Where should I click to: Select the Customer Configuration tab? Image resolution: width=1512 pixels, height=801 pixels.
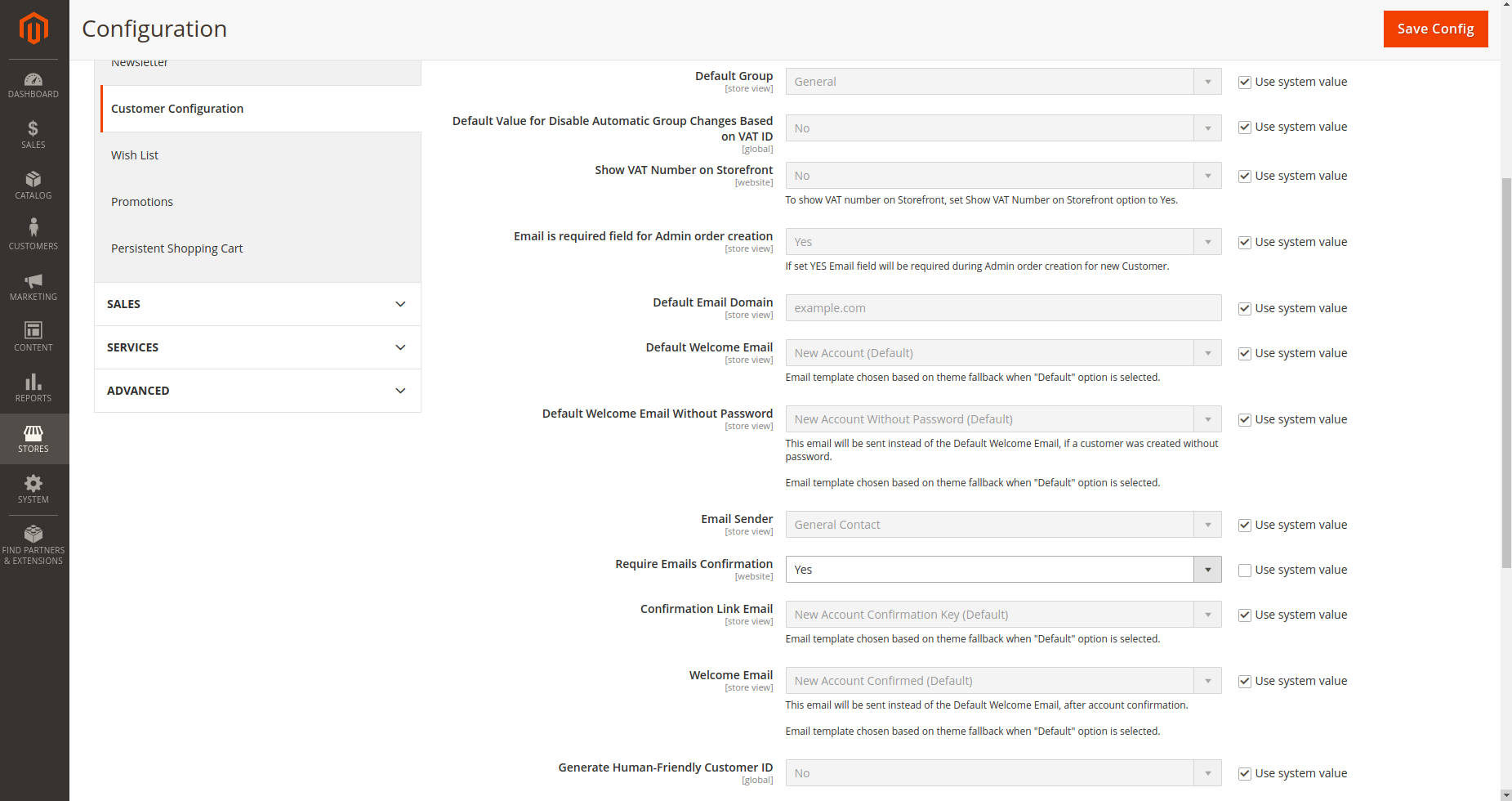click(261, 109)
